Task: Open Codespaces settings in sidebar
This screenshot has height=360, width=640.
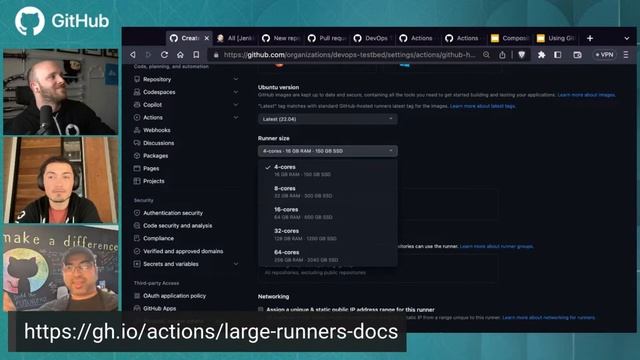Action: point(159,92)
